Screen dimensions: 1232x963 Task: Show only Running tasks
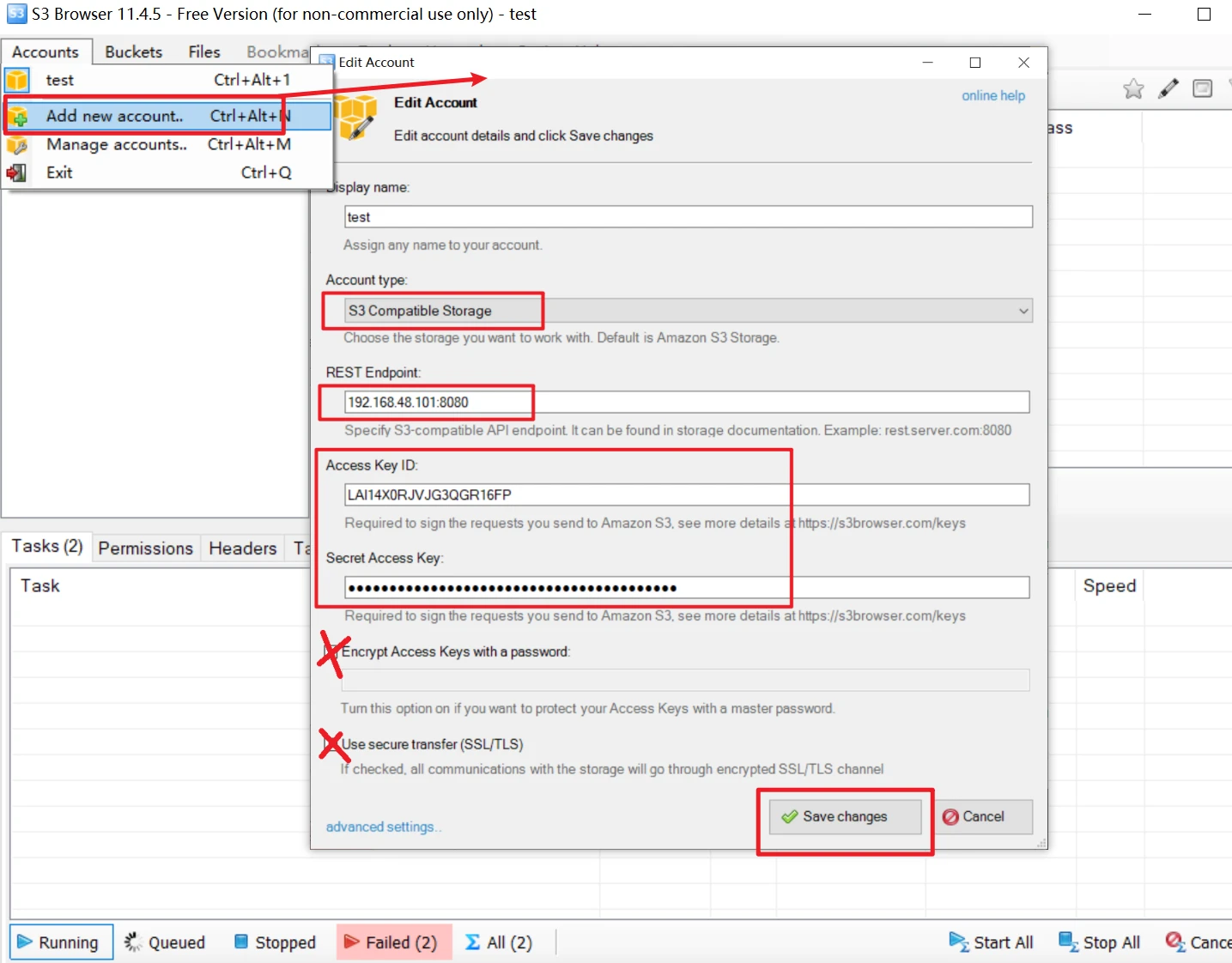(x=58, y=942)
